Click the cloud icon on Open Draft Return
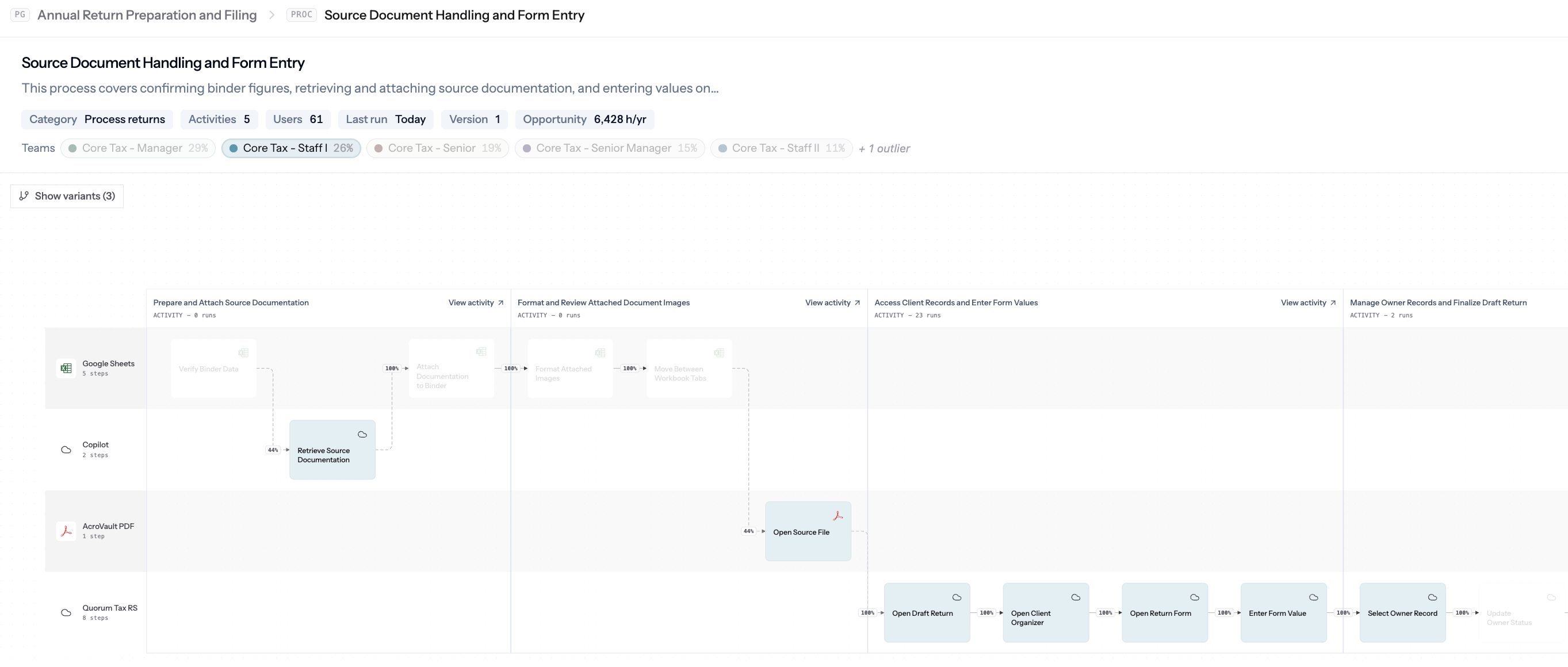 957,597
